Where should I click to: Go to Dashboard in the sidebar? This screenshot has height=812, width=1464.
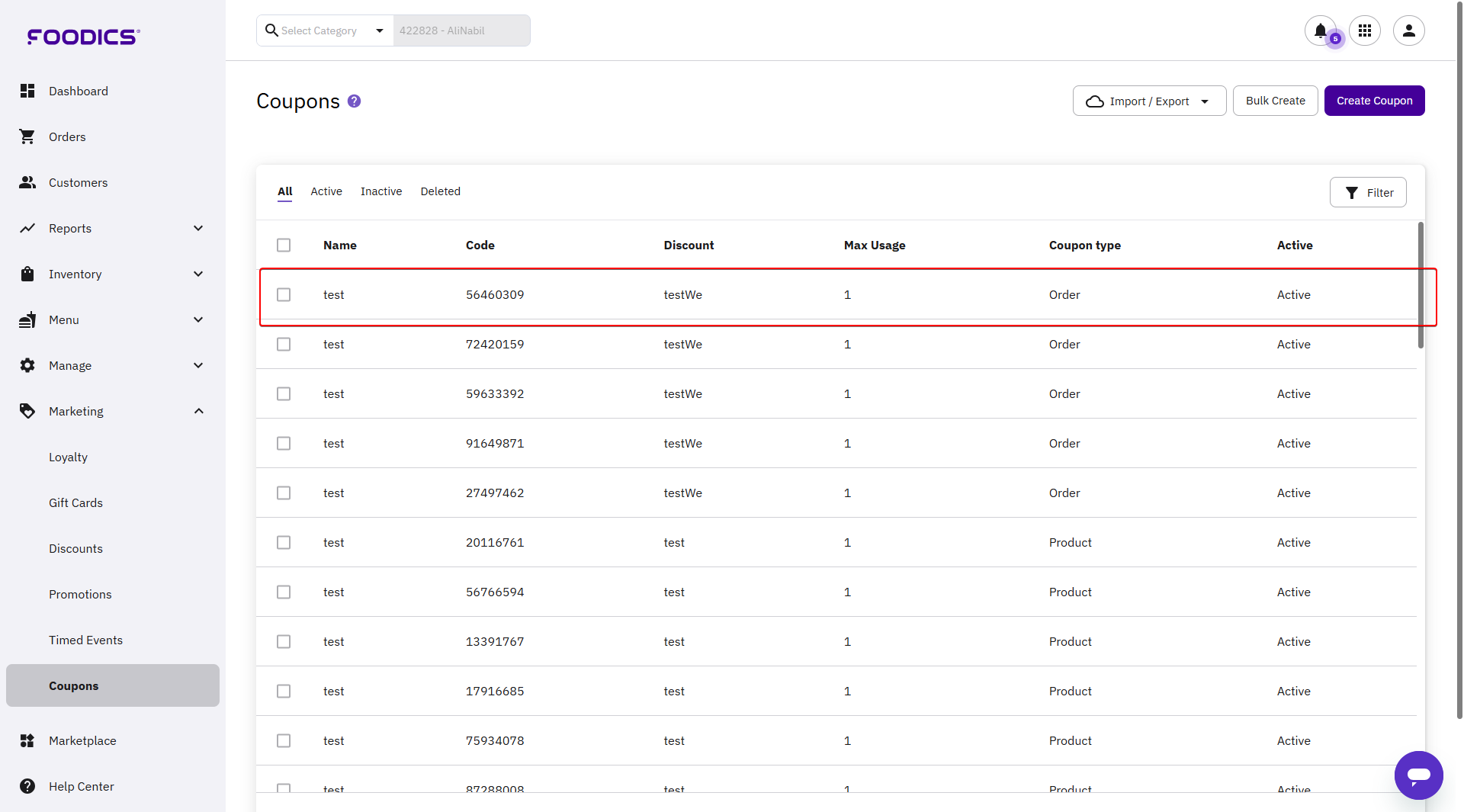(78, 91)
